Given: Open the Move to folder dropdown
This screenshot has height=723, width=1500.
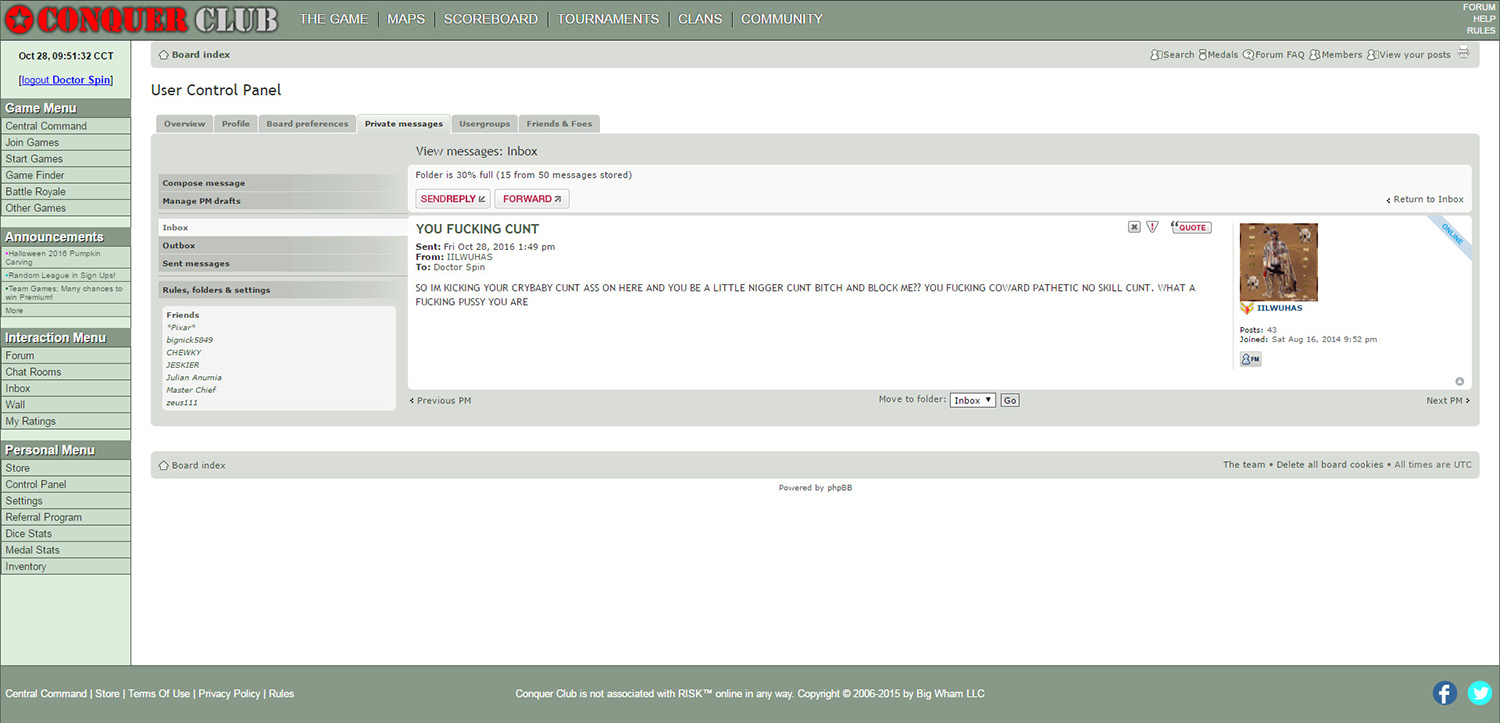Looking at the screenshot, I should [x=972, y=400].
